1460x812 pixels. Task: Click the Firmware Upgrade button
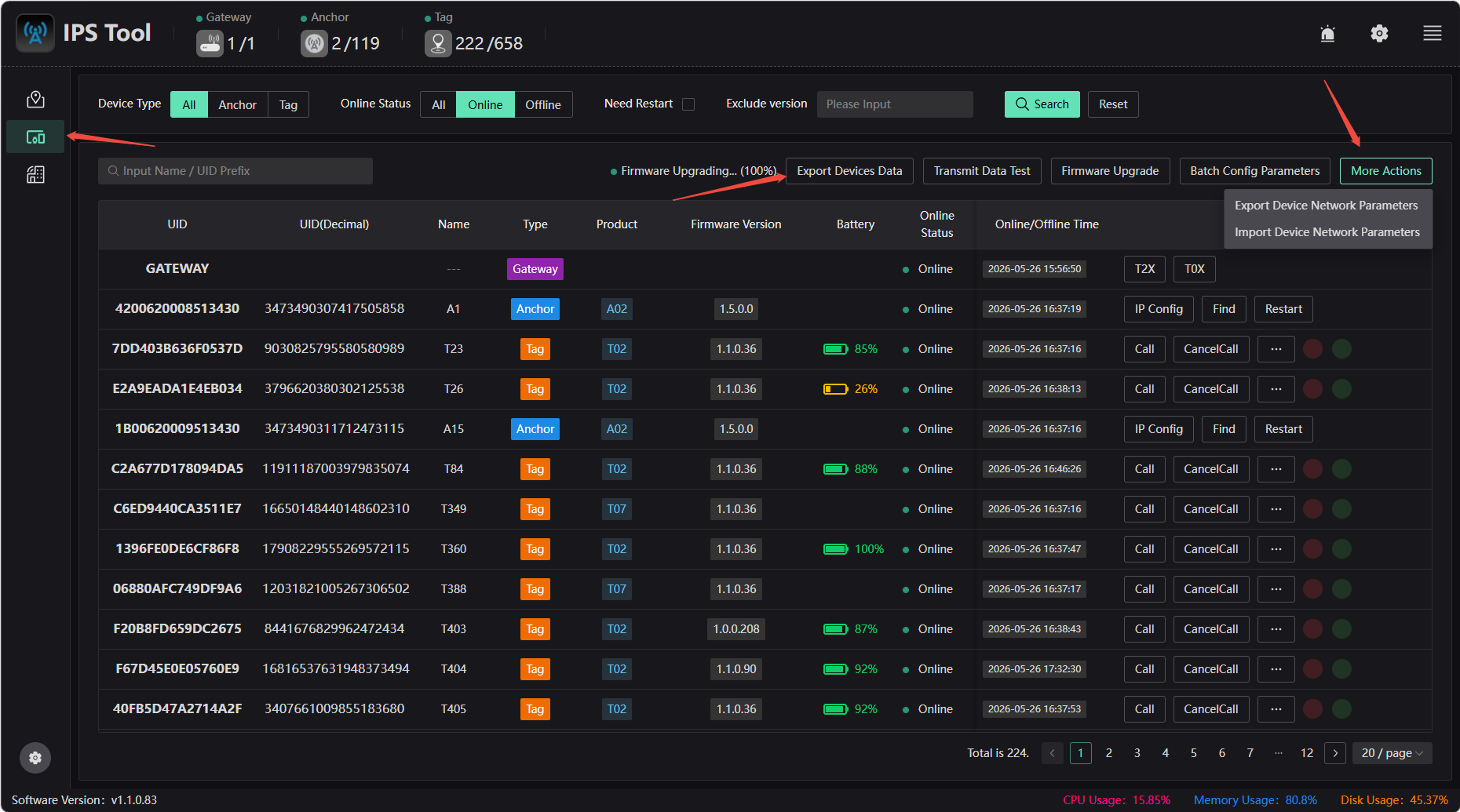pos(1110,171)
